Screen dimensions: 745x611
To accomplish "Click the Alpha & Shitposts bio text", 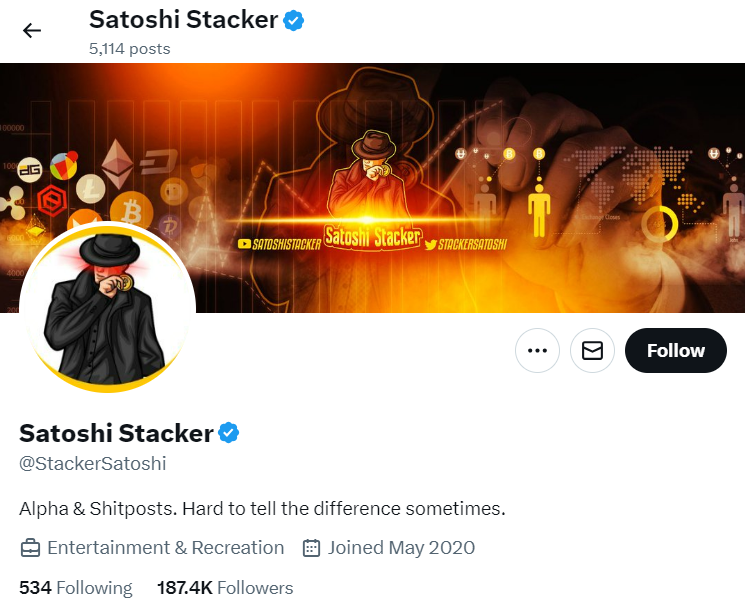I will point(262,508).
